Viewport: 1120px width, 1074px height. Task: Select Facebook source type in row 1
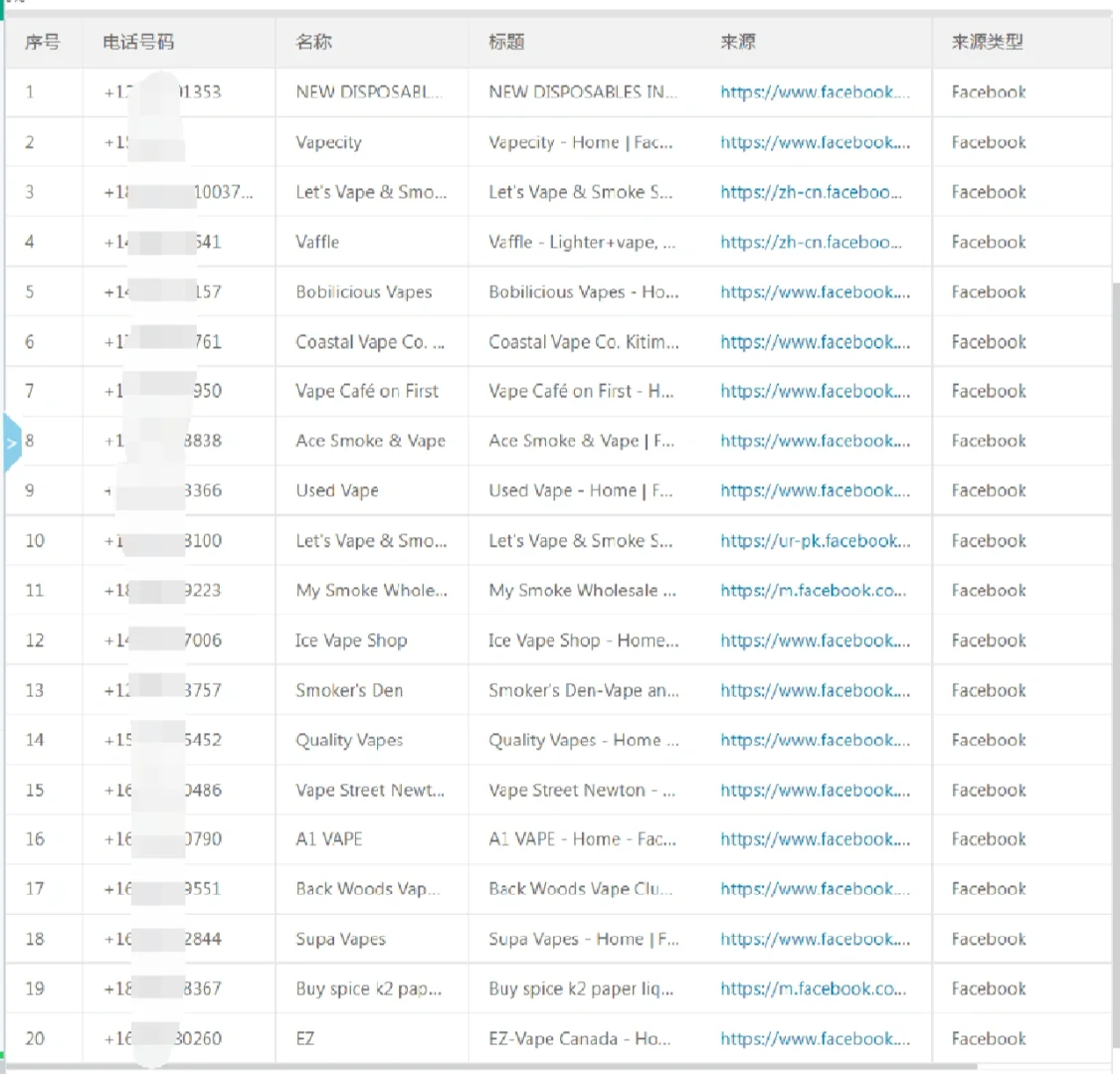coord(989,92)
